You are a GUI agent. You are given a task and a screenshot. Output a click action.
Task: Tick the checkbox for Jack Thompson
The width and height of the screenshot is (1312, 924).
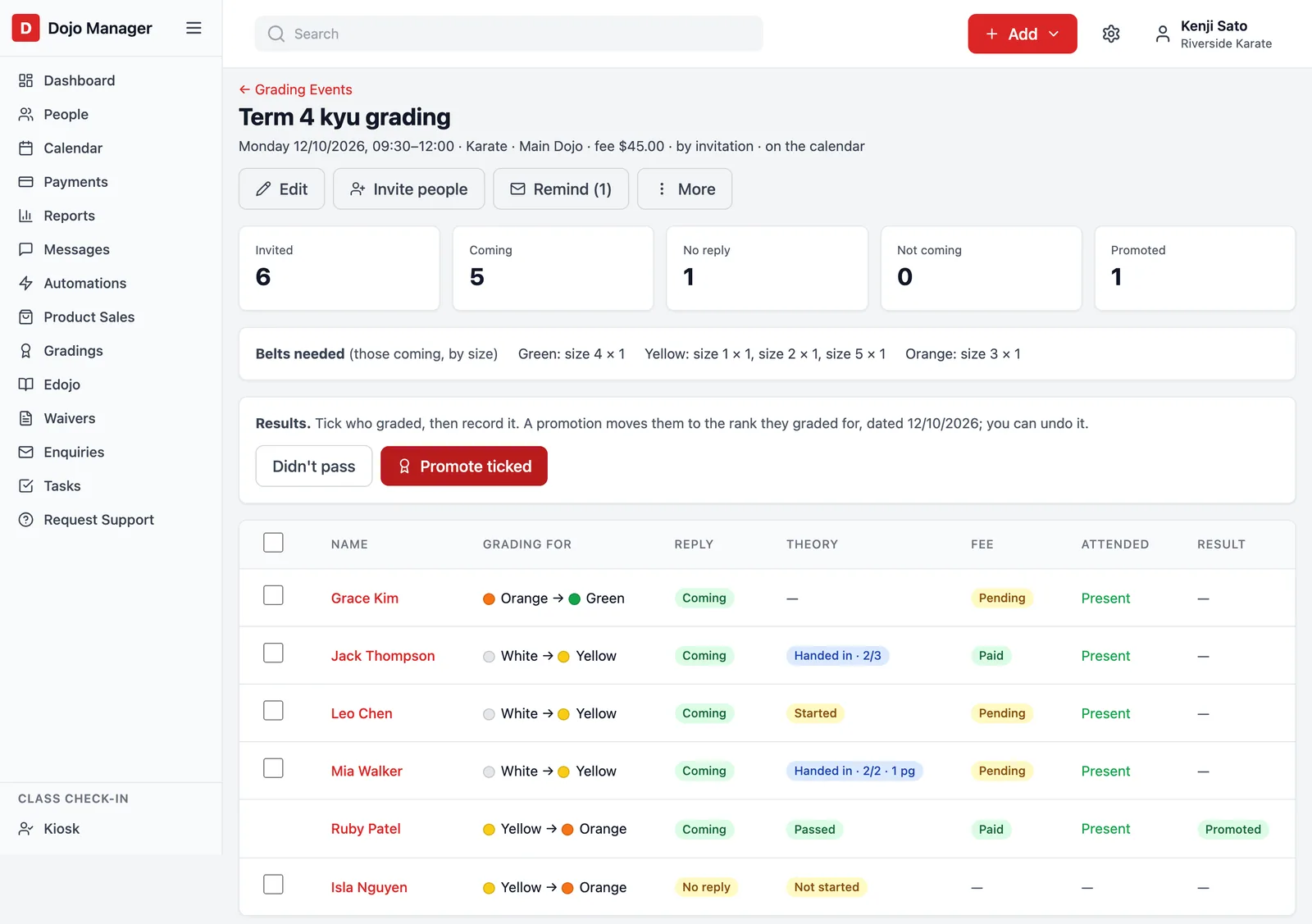coord(273,653)
